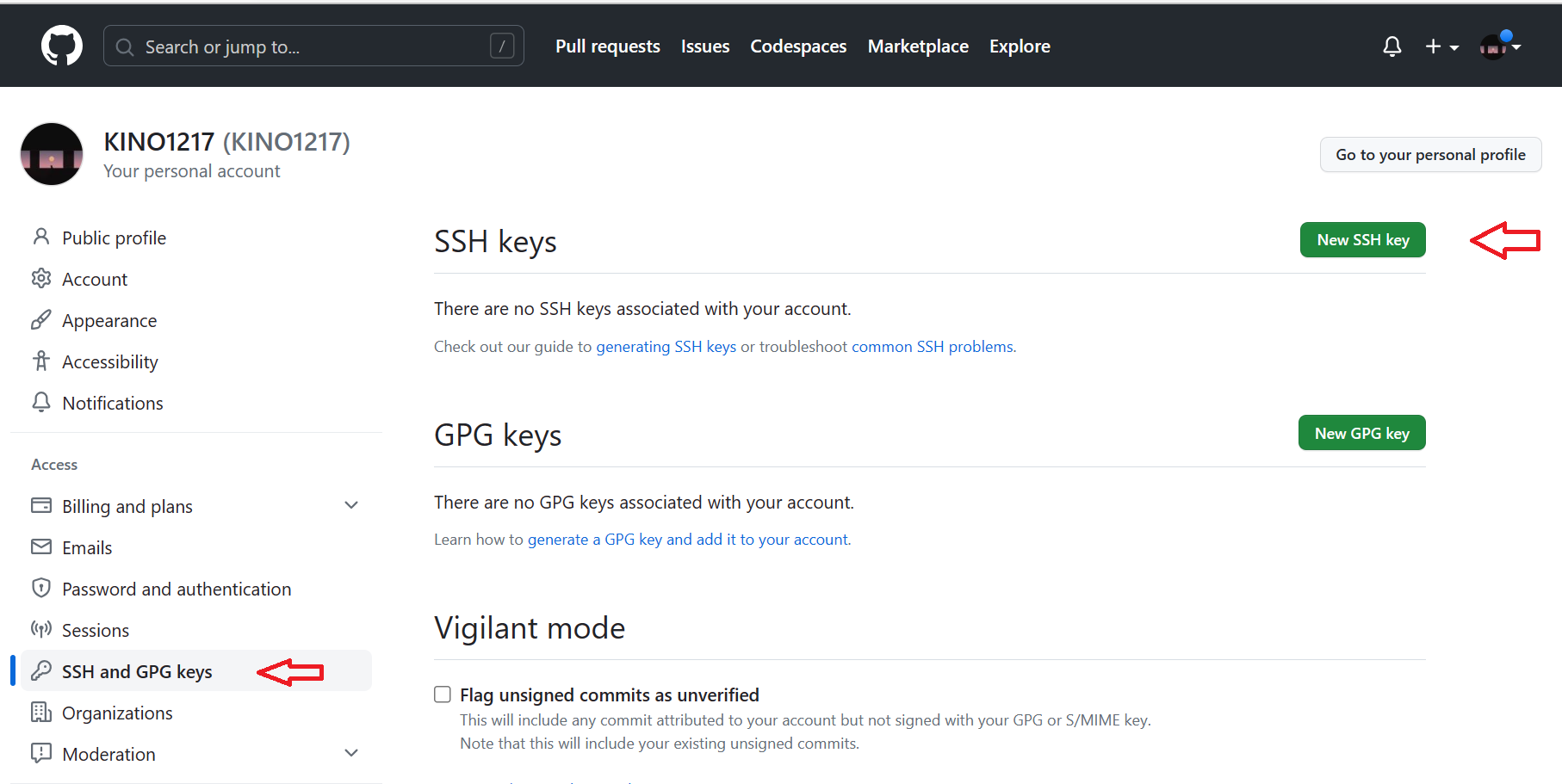The width and height of the screenshot is (1562, 784).
Task: Follow the generating SSH keys link
Action: [666, 347]
